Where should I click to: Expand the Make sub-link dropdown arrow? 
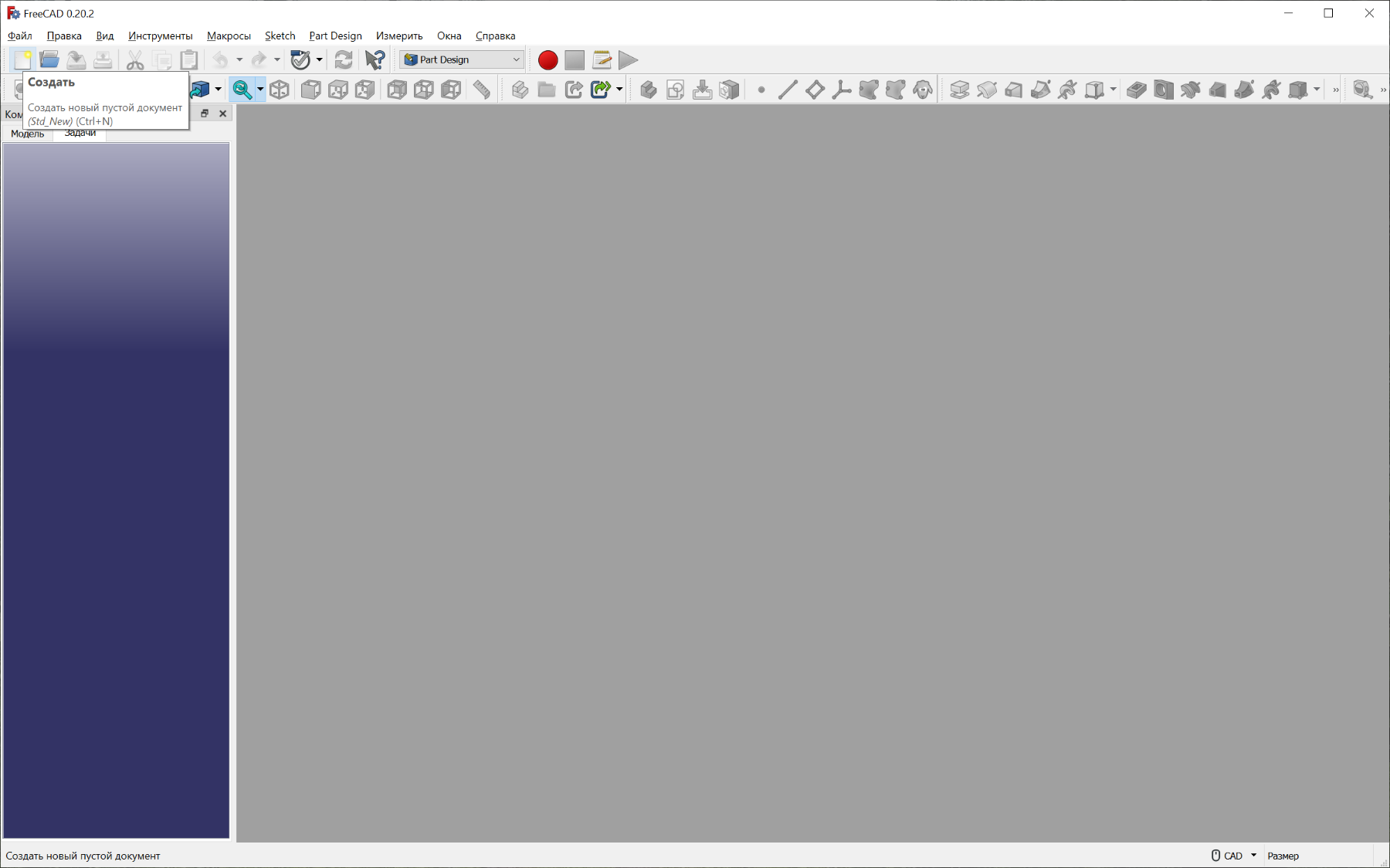tap(619, 90)
